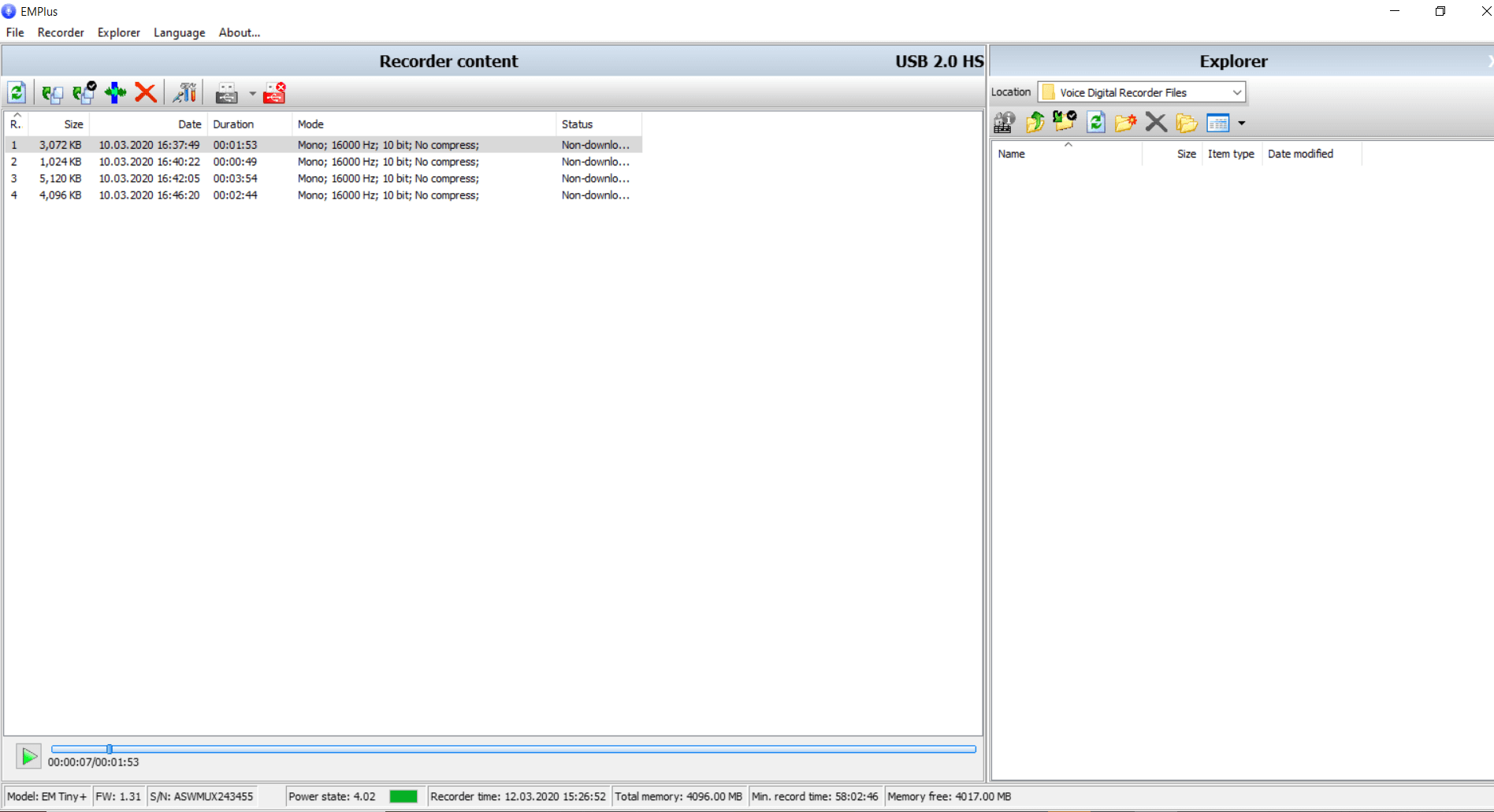Click the green waveform split icon
The width and height of the screenshot is (1494, 812).
click(x=115, y=93)
